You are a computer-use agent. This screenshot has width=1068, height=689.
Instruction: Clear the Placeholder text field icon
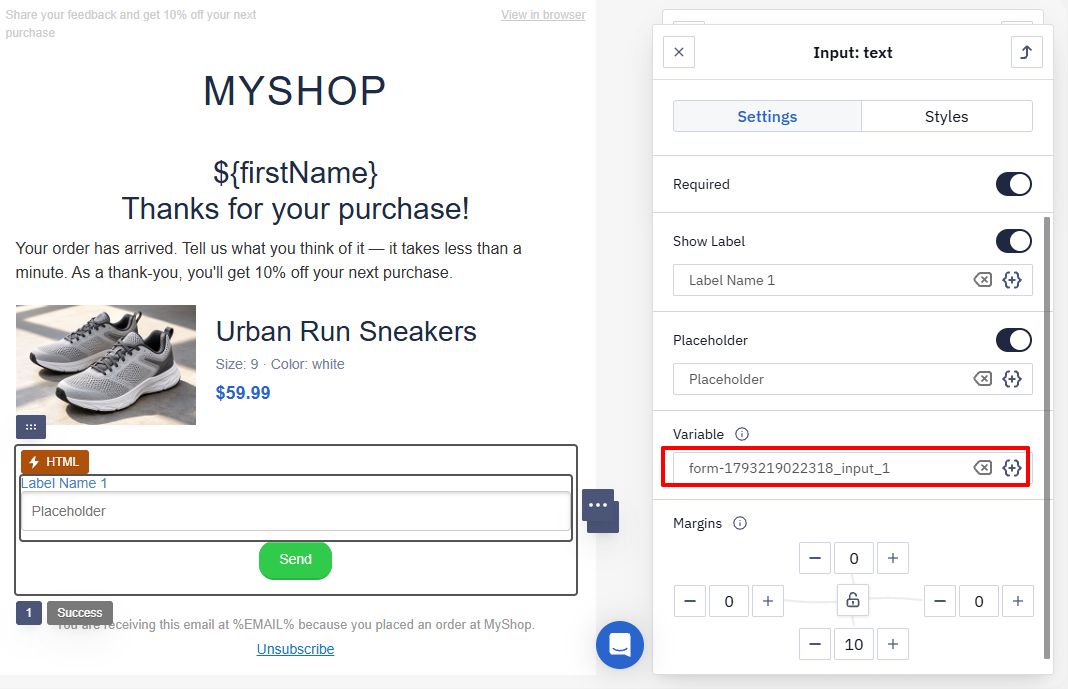982,379
